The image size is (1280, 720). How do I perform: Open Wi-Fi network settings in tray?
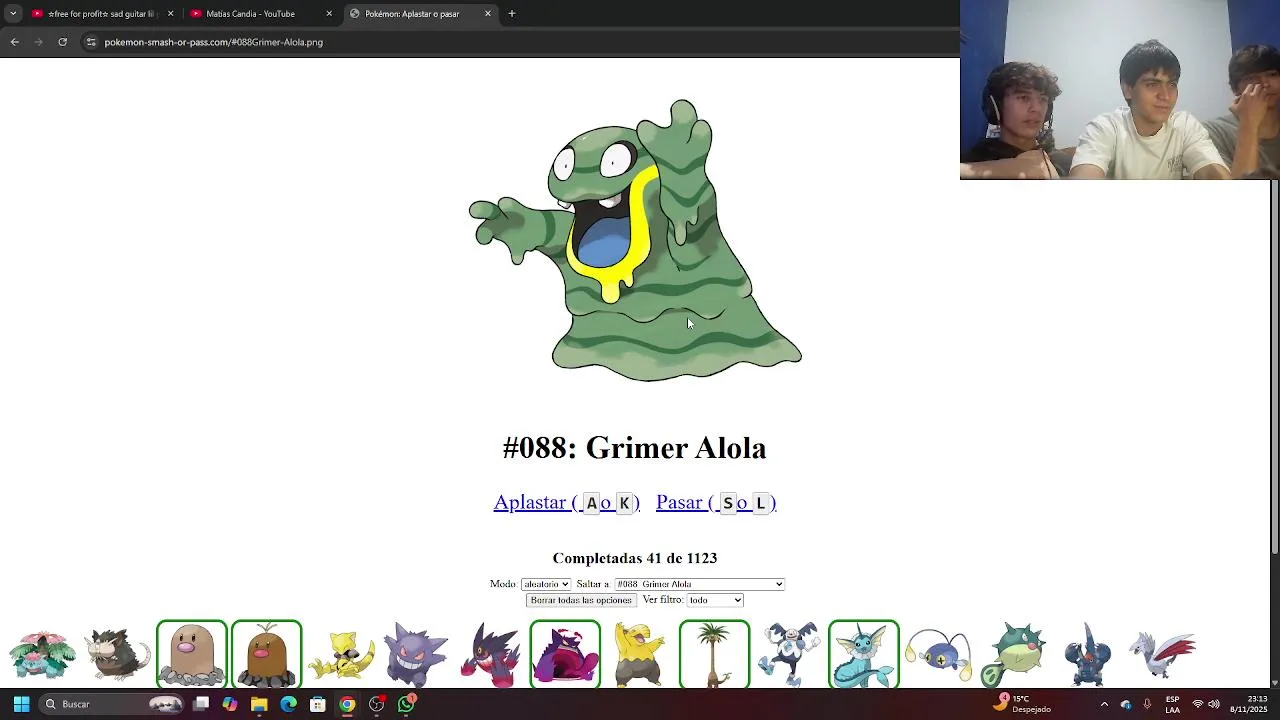click(x=1197, y=704)
